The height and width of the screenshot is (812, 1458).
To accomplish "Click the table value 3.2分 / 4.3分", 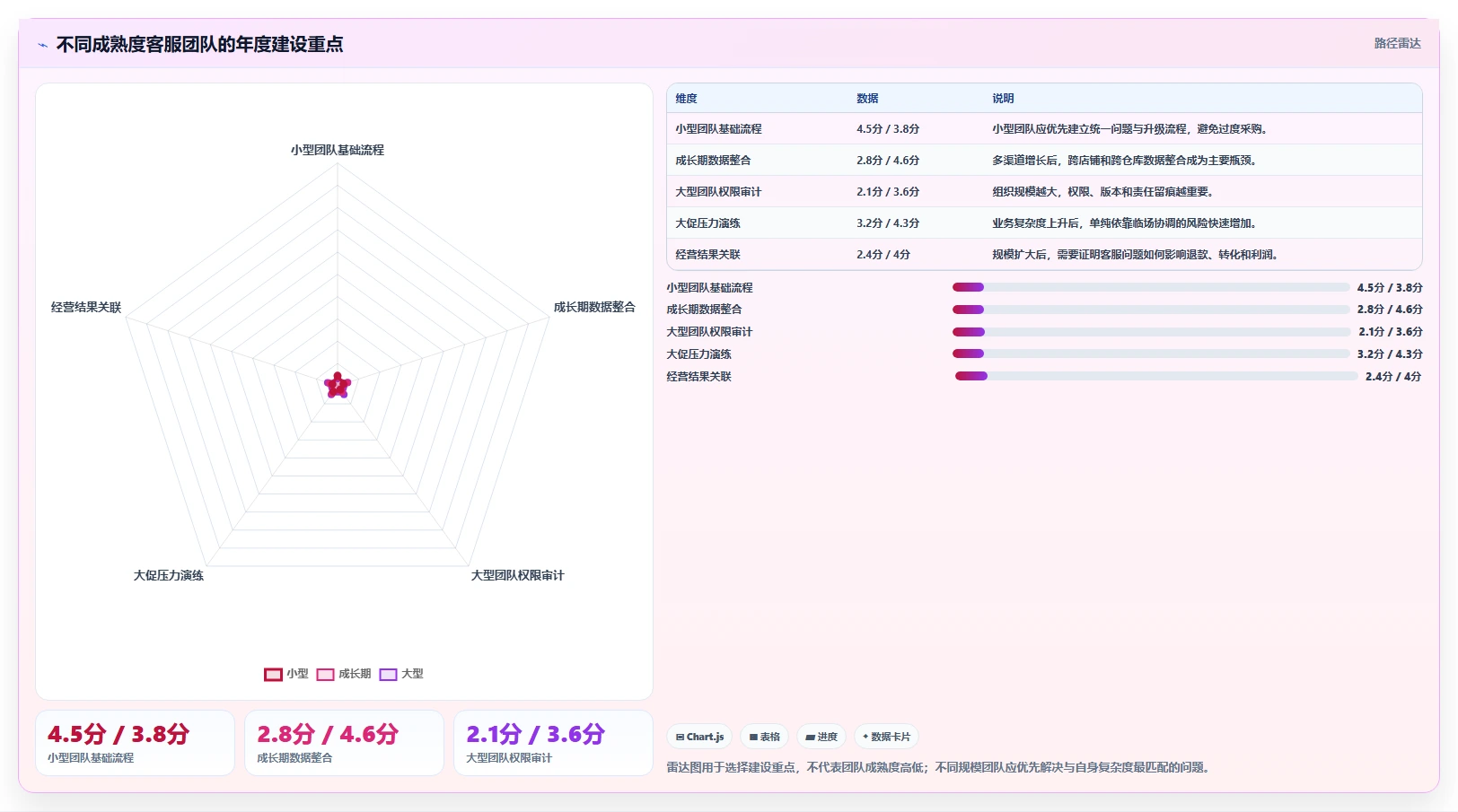I will (x=888, y=223).
